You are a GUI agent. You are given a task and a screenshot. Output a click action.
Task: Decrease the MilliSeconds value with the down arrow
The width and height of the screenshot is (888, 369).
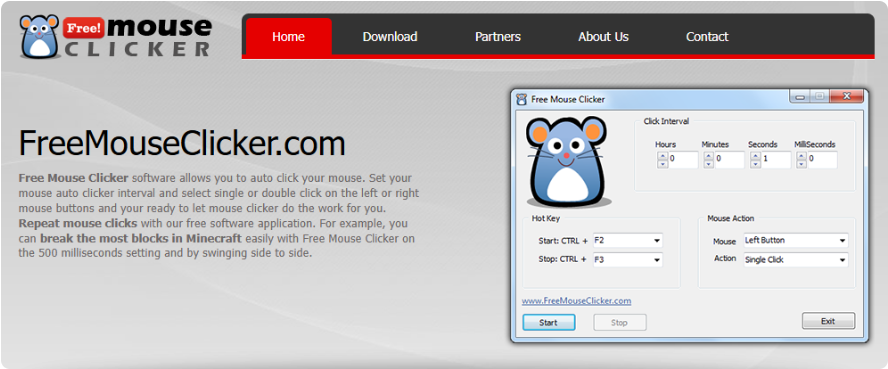point(801,164)
